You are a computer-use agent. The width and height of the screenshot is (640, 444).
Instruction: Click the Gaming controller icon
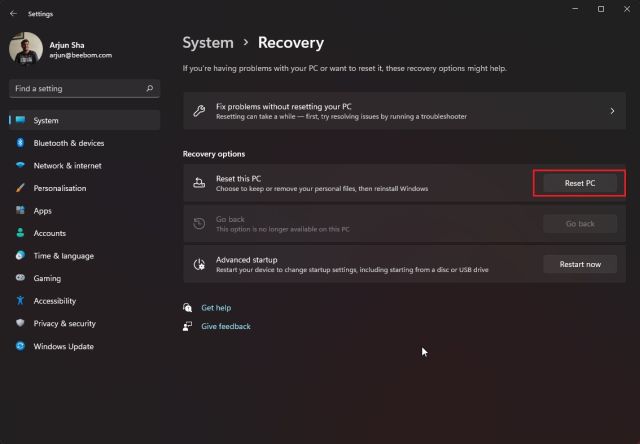(20, 278)
